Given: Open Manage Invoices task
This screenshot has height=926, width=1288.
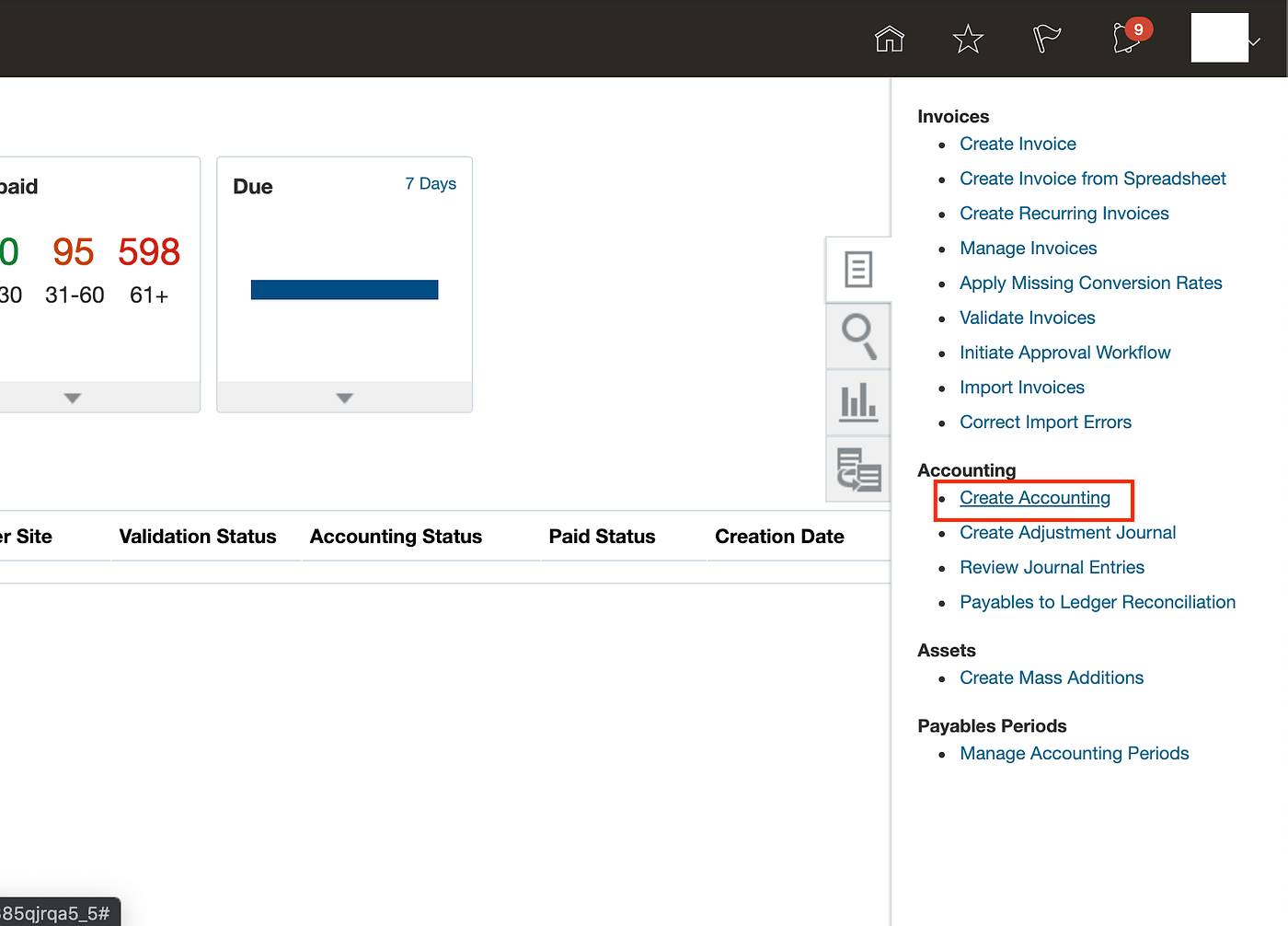Looking at the screenshot, I should [x=1029, y=249].
